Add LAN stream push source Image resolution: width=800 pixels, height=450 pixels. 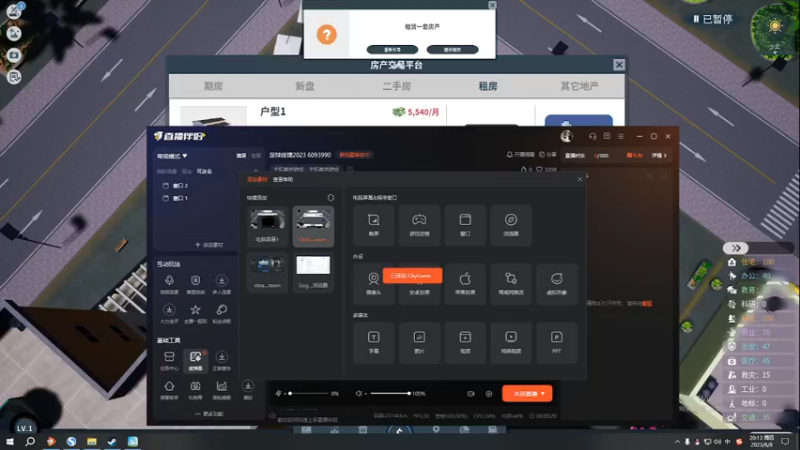[511, 284]
